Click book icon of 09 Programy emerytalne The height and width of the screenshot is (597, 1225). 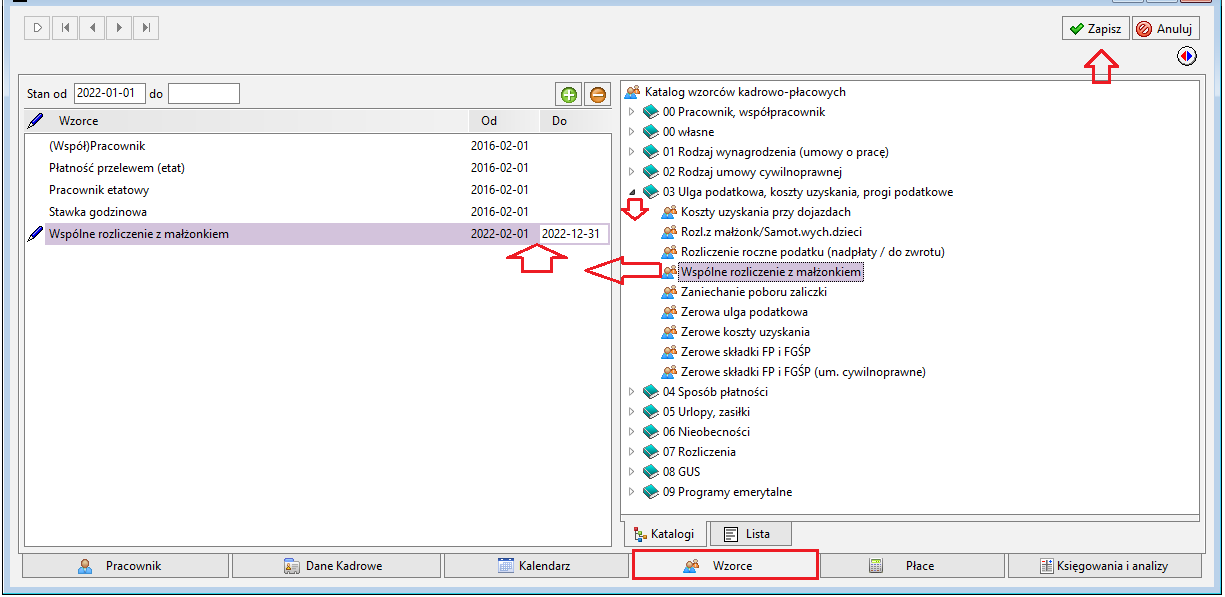(650, 492)
